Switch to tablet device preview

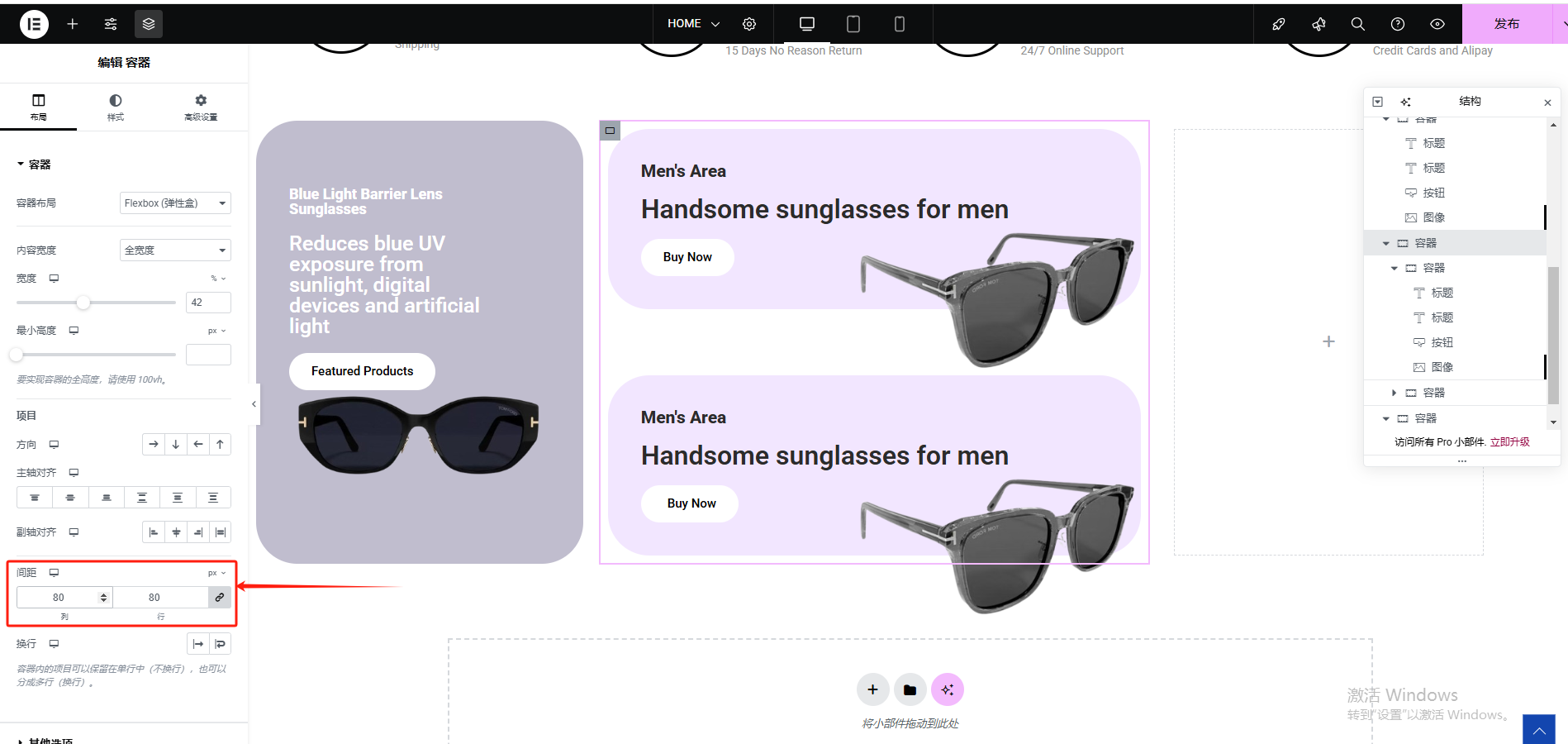(853, 24)
